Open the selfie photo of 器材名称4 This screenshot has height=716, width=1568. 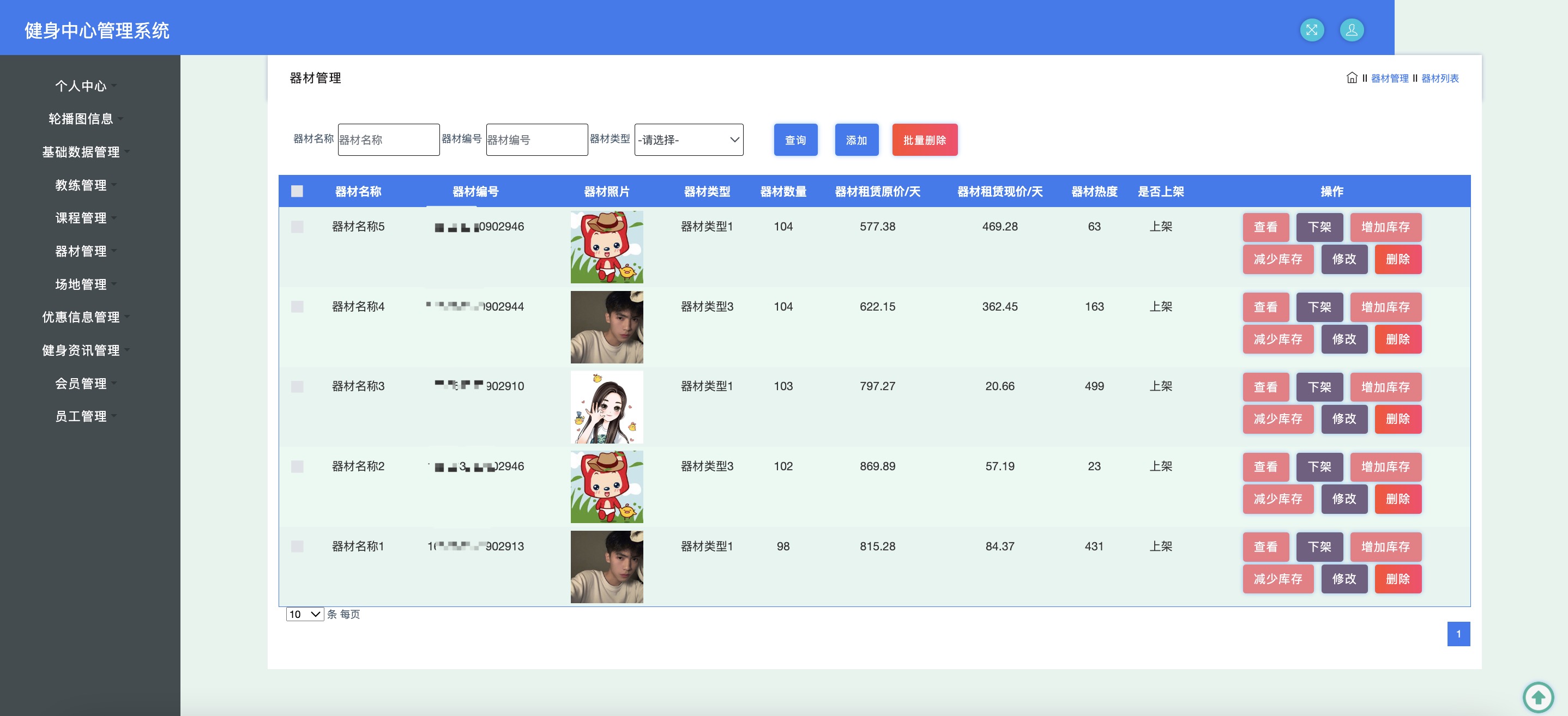(x=606, y=327)
